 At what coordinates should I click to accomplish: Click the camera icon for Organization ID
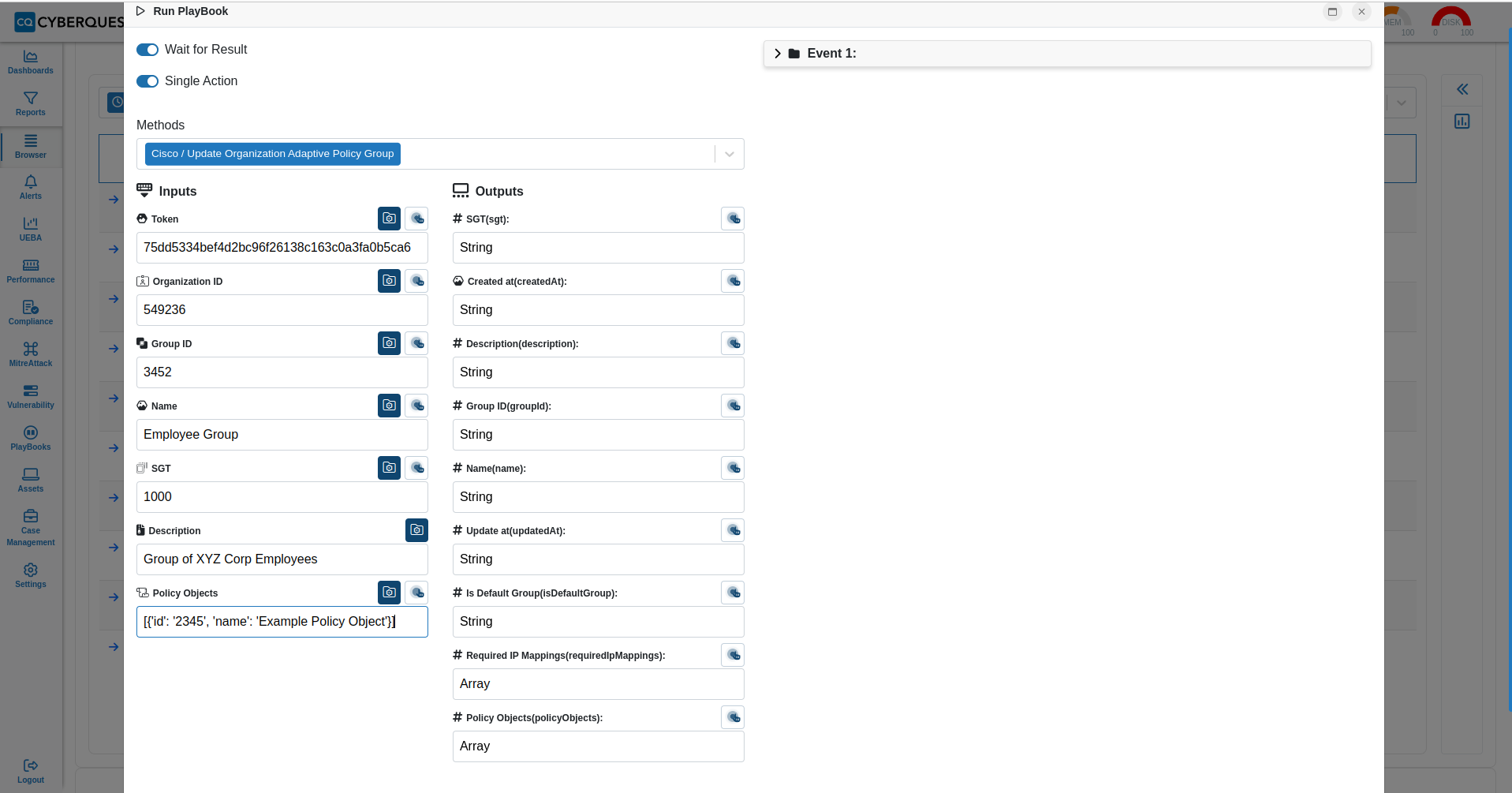point(389,281)
